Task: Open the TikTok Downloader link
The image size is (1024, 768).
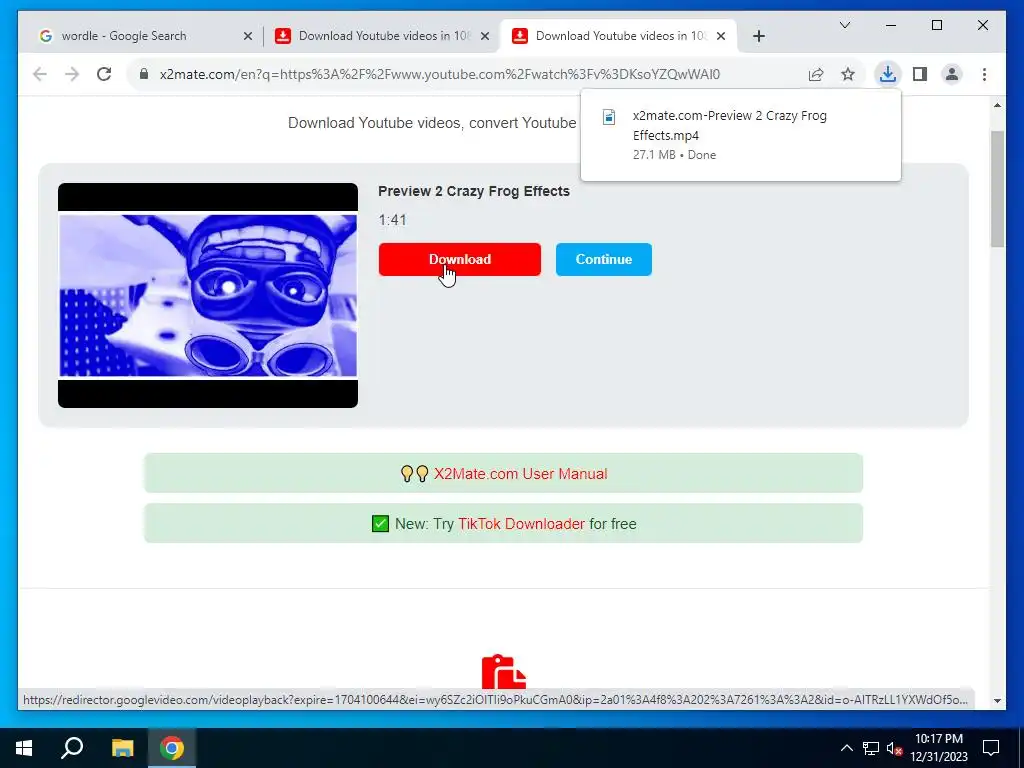Action: point(521,524)
